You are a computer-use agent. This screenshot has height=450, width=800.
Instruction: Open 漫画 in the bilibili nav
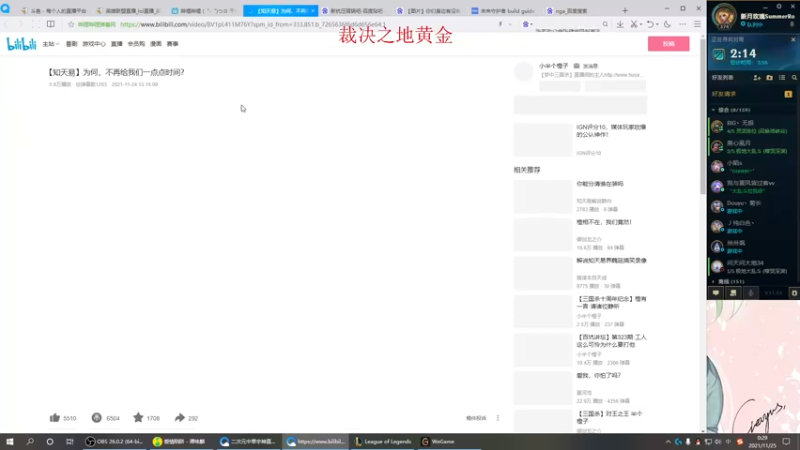(x=156, y=44)
